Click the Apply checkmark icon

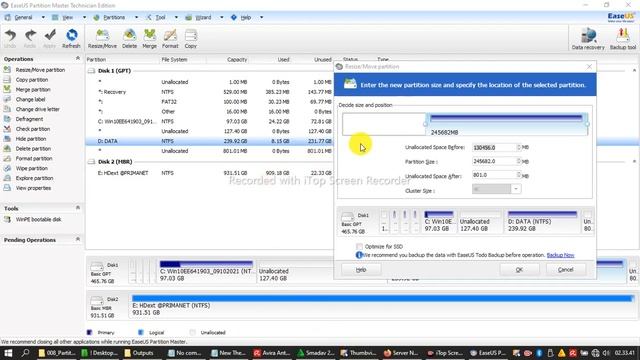tap(50, 39)
